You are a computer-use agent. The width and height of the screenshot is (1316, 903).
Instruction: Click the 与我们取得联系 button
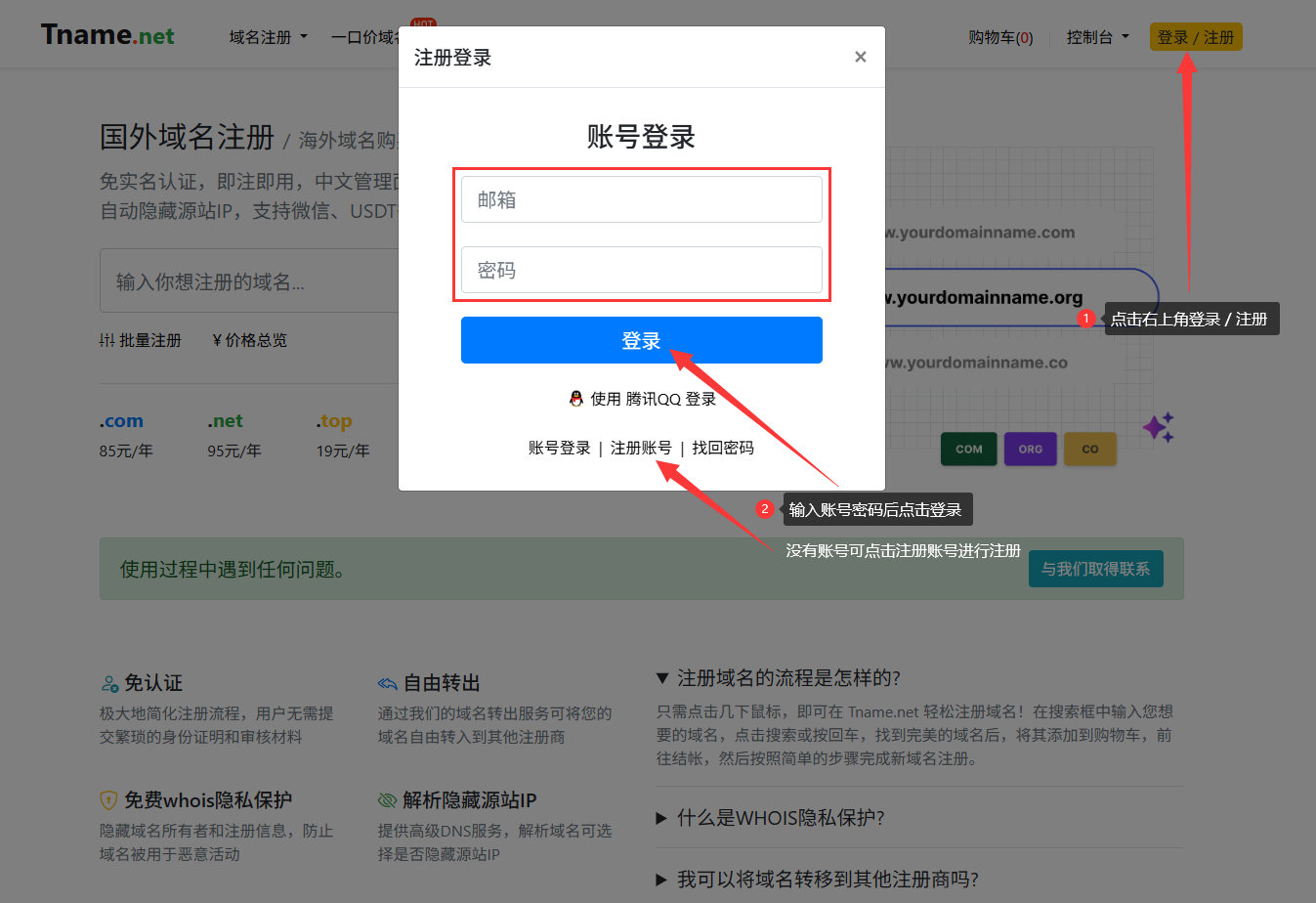[1095, 569]
